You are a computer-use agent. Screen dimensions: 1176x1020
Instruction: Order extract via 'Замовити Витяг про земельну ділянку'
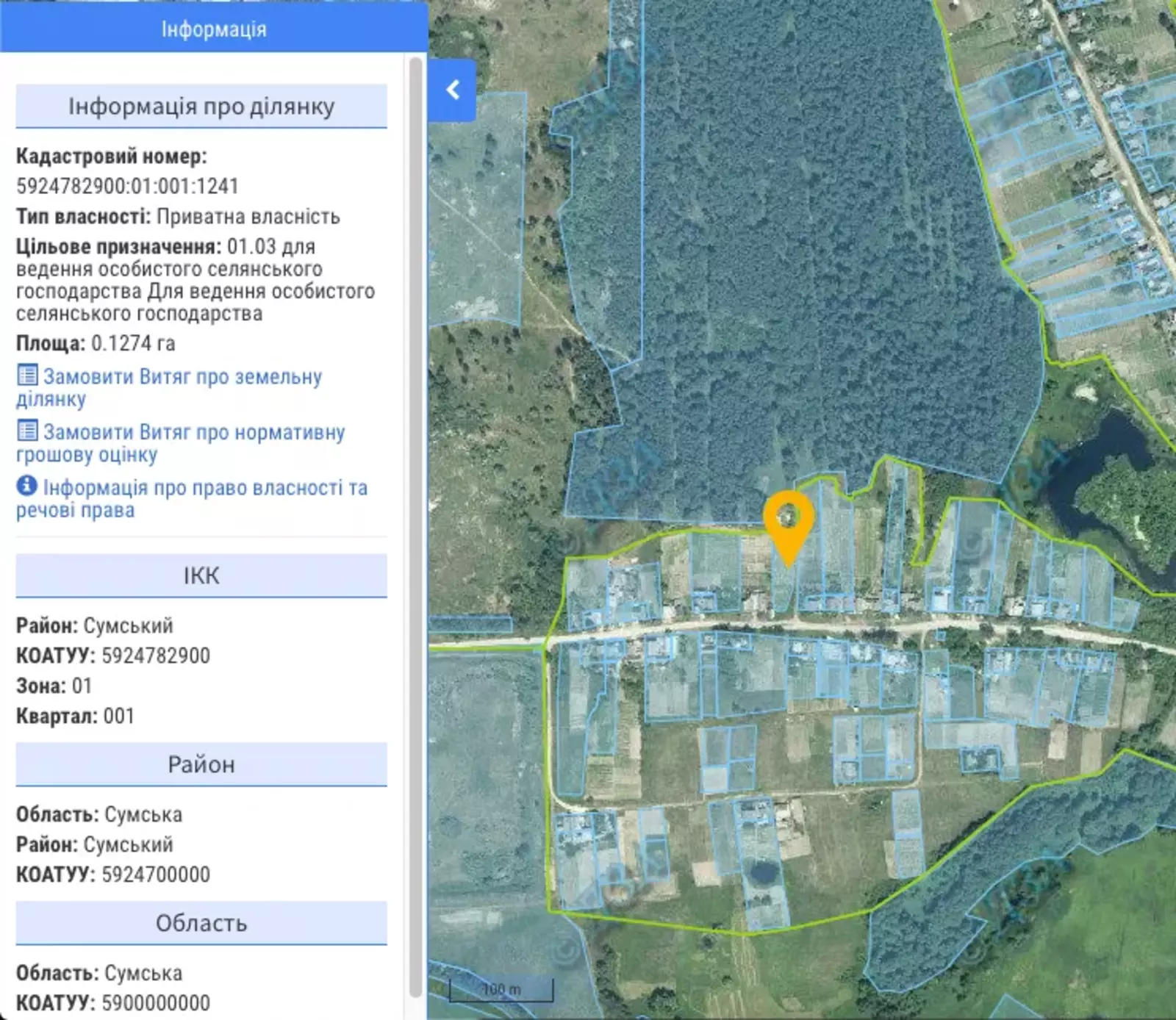coord(182,378)
